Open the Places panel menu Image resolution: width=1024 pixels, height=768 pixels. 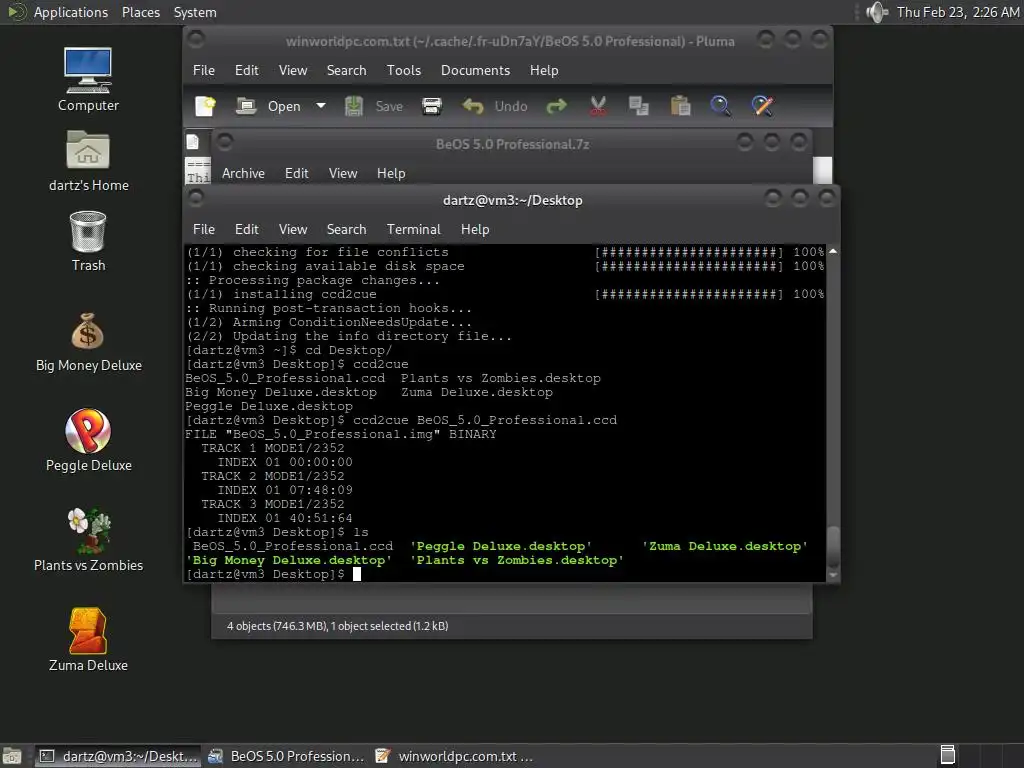pos(140,12)
